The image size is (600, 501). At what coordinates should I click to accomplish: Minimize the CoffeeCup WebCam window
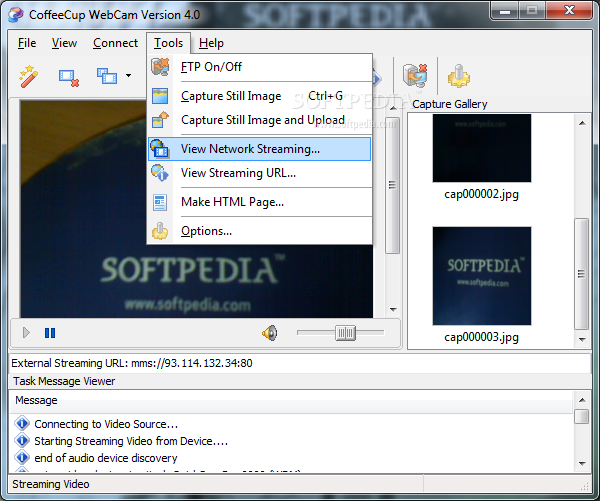(505, 11)
